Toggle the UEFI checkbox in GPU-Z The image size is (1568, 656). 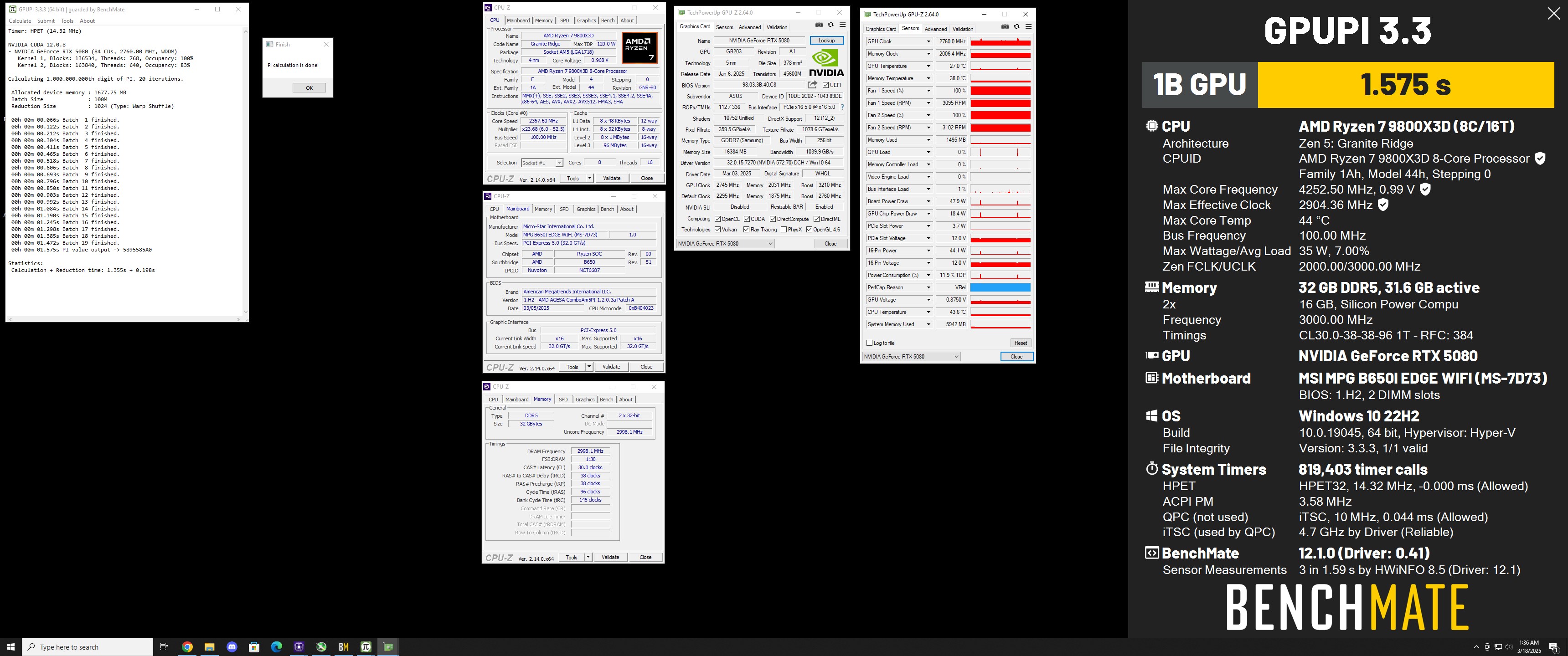pyautogui.click(x=825, y=85)
